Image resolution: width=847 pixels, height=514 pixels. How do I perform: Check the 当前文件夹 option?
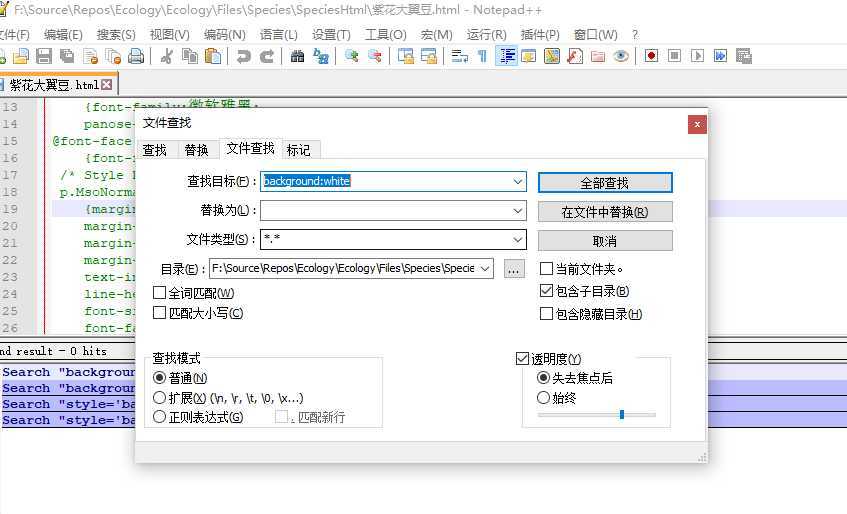tap(547, 268)
